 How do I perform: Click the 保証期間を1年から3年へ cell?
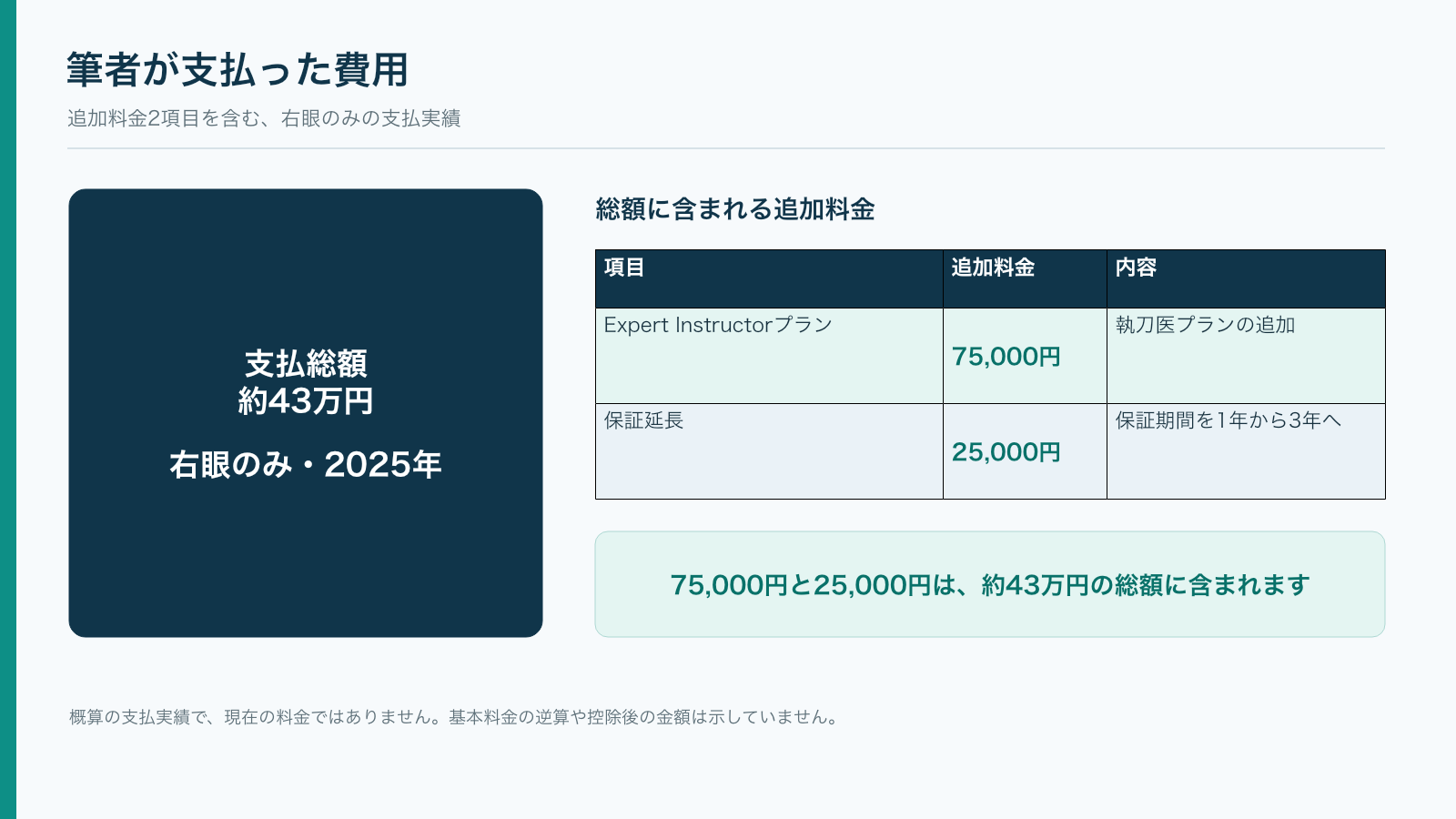pos(1246,451)
